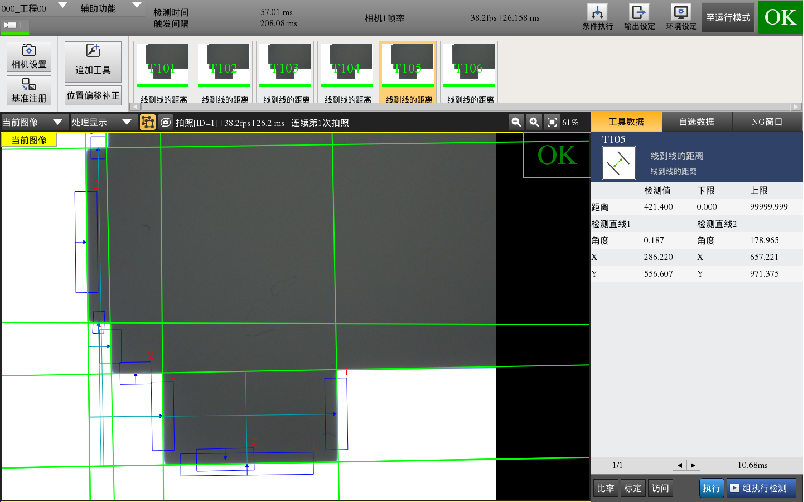Select the T103 tool thumbnail
This screenshot has width=804, height=502.
tap(285, 74)
